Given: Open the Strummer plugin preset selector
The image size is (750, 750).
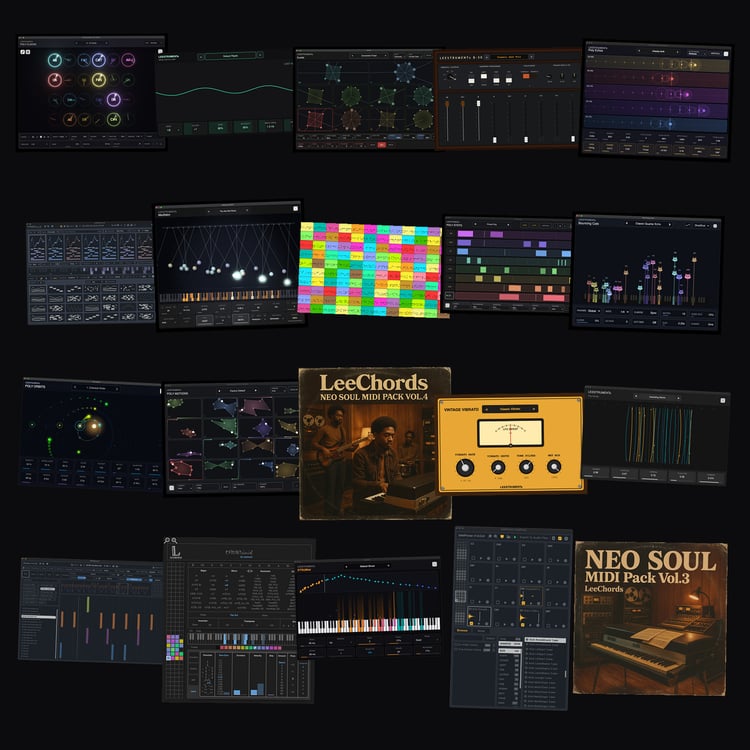Looking at the screenshot, I should [367, 566].
